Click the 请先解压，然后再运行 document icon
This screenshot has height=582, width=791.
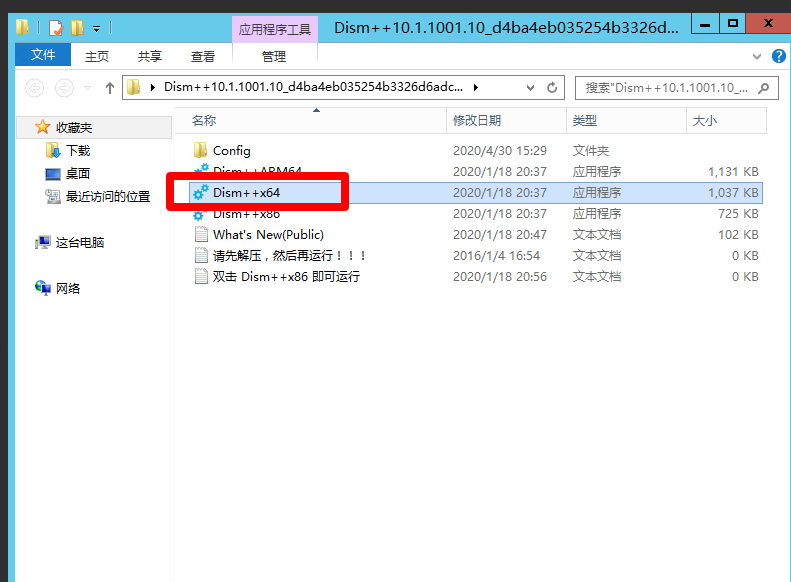click(x=201, y=255)
